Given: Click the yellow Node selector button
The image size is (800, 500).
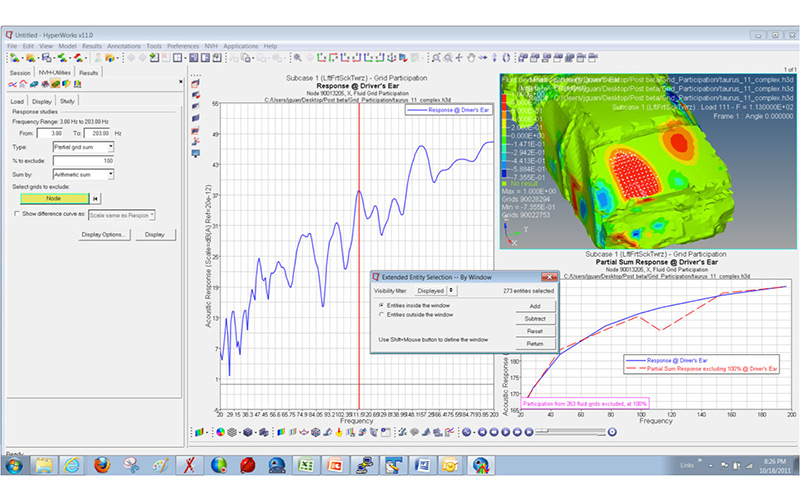Looking at the screenshot, I should click(x=54, y=198).
